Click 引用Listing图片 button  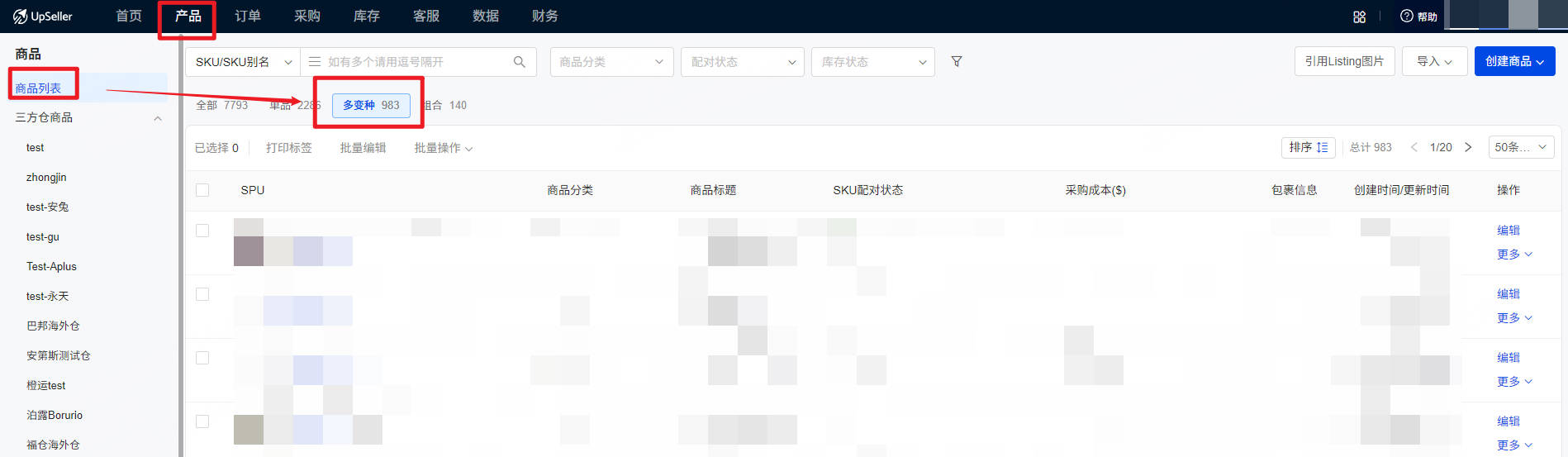click(1344, 61)
